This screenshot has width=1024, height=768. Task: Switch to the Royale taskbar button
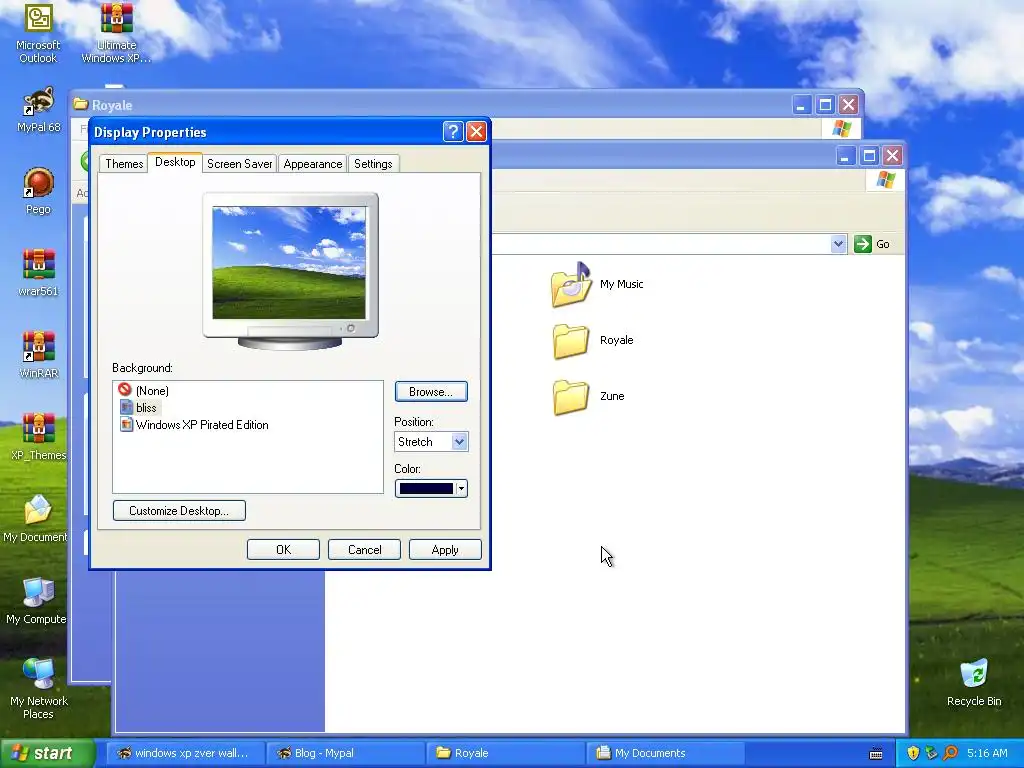tap(505, 753)
